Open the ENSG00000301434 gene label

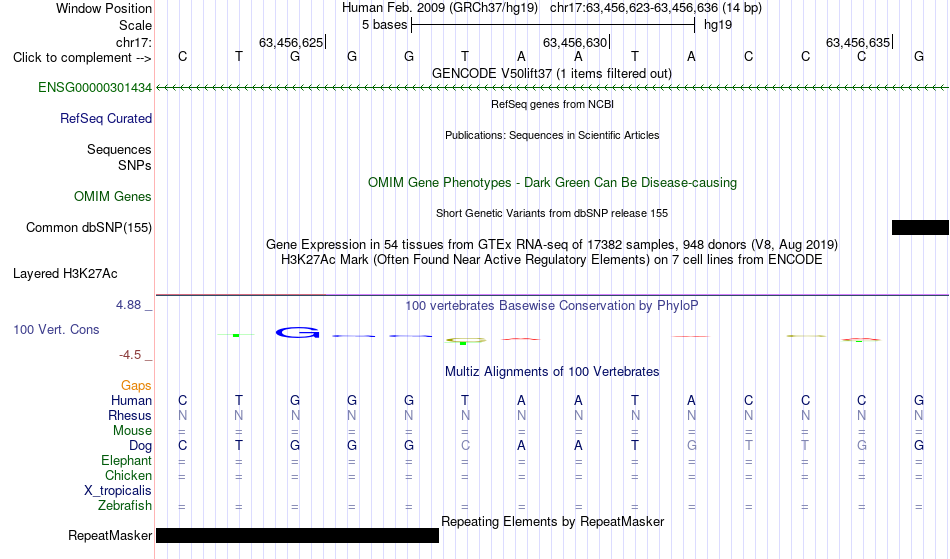(x=95, y=88)
